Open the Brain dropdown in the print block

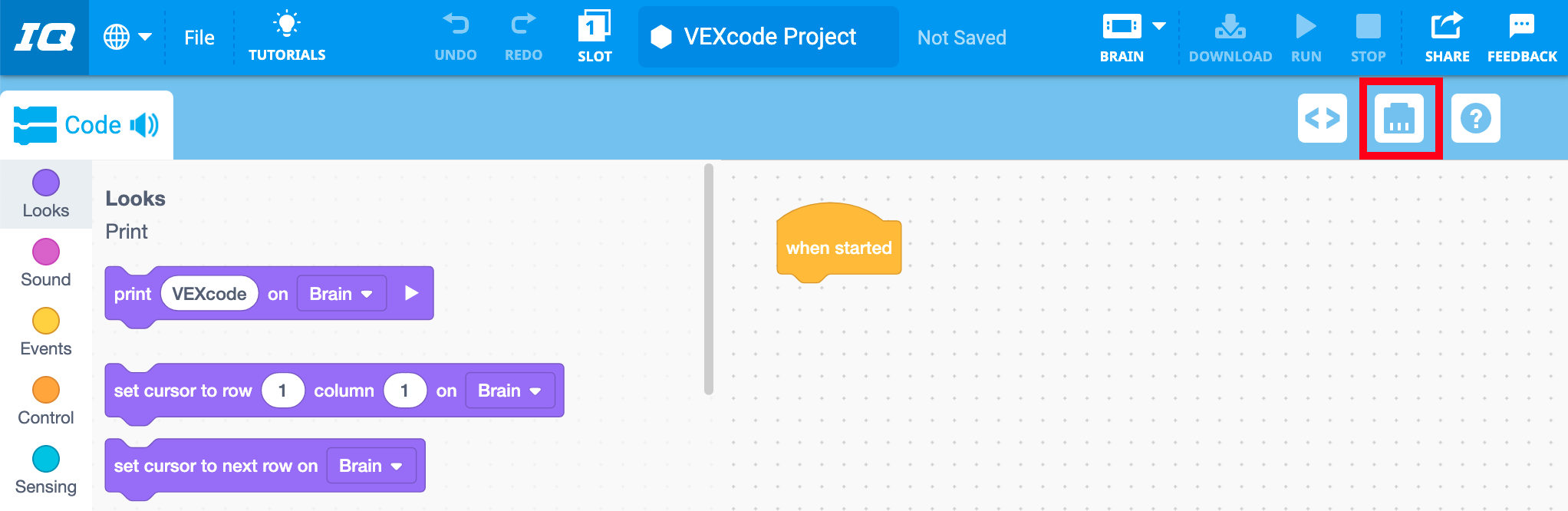click(x=341, y=293)
